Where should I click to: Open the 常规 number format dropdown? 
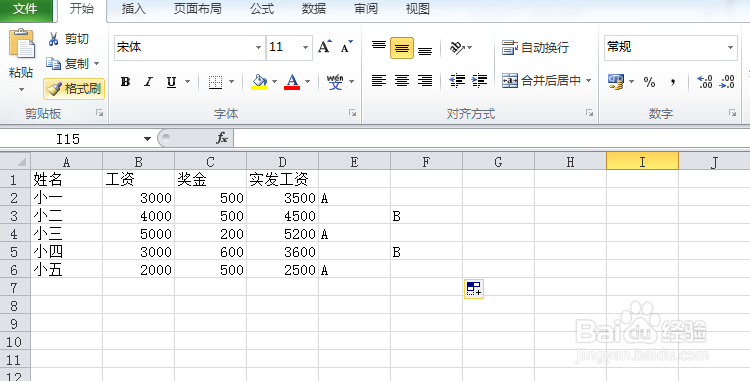tap(730, 47)
